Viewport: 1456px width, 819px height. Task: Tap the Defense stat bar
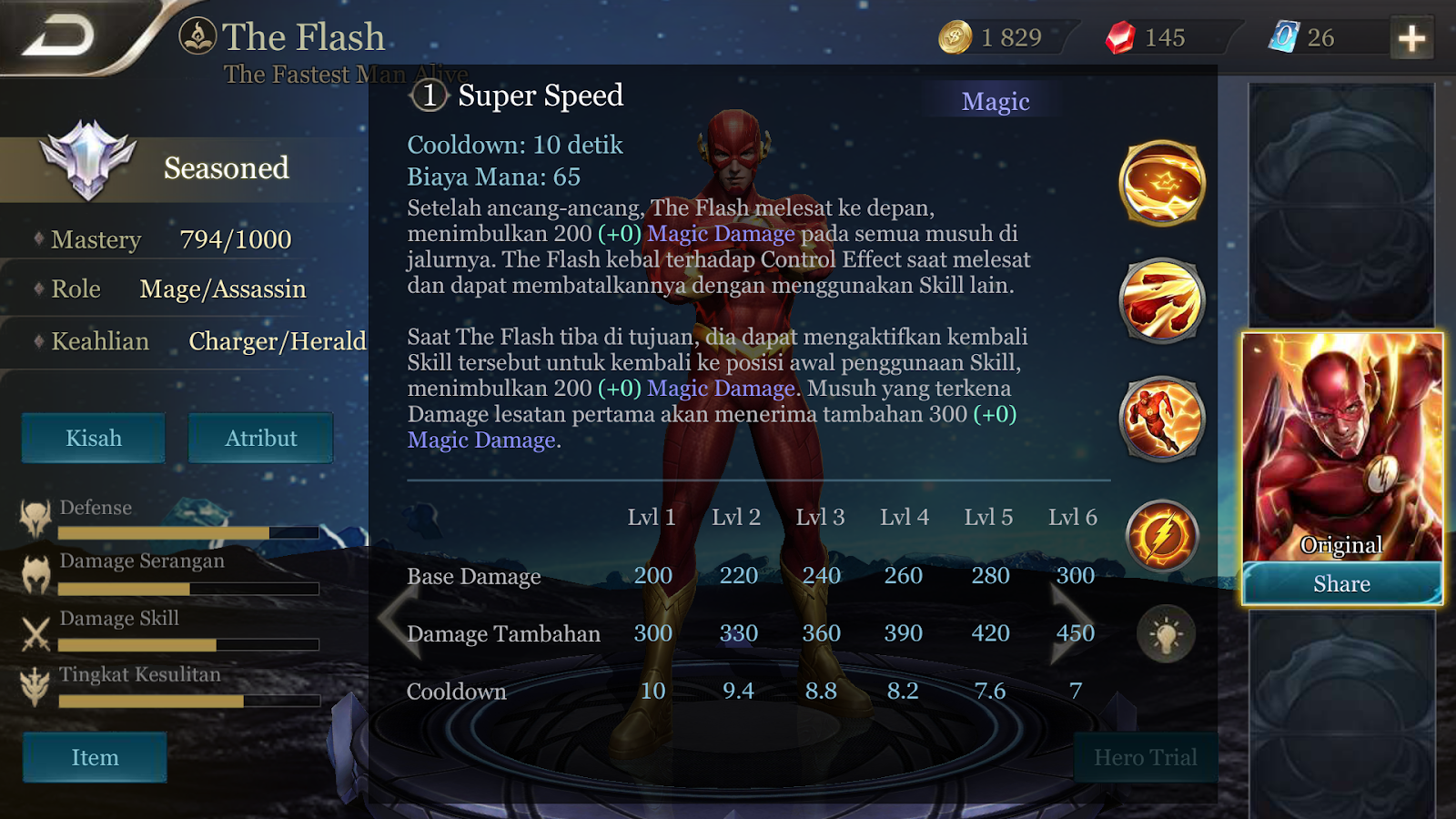188,532
